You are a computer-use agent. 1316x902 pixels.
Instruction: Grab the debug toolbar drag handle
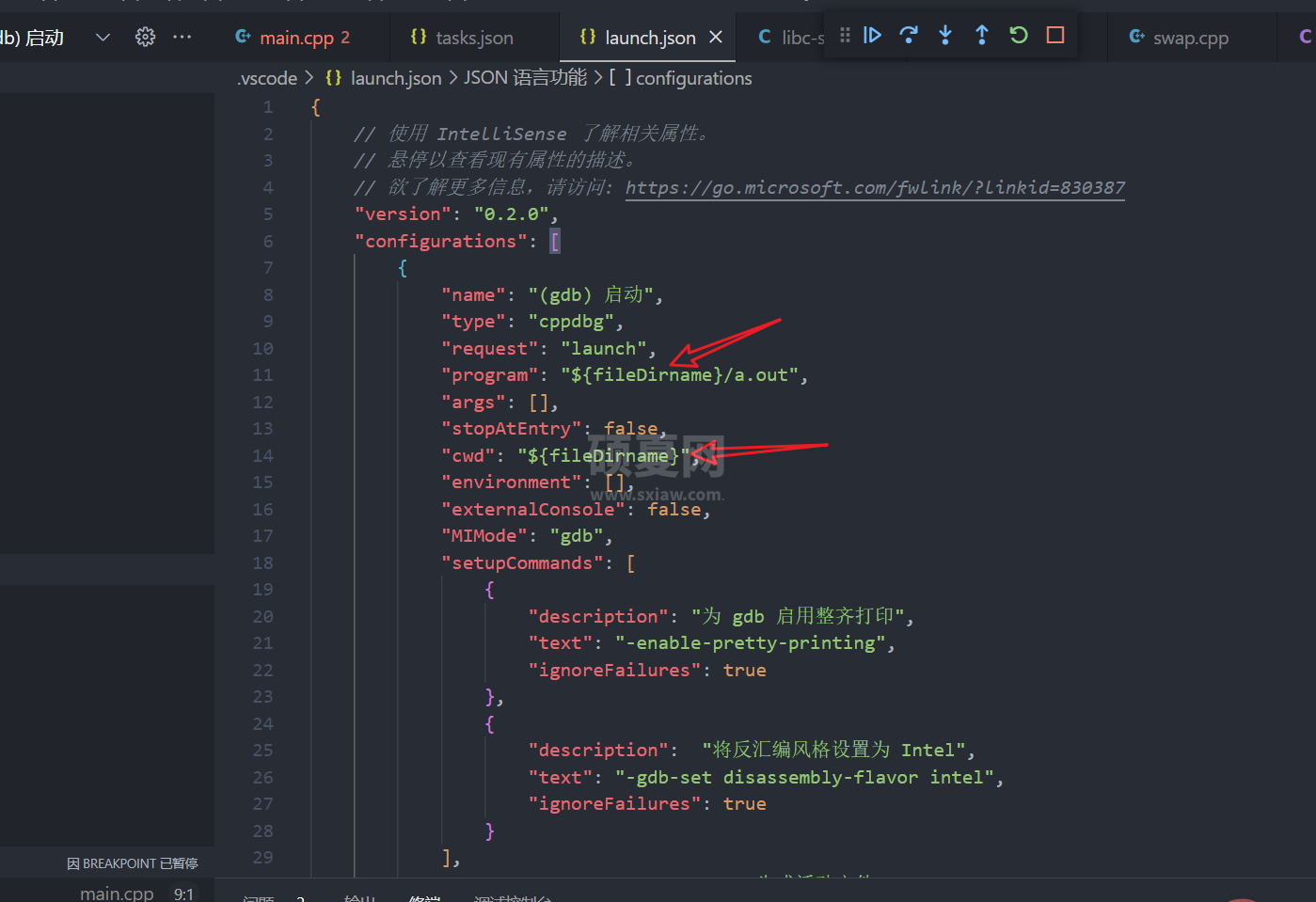click(845, 36)
